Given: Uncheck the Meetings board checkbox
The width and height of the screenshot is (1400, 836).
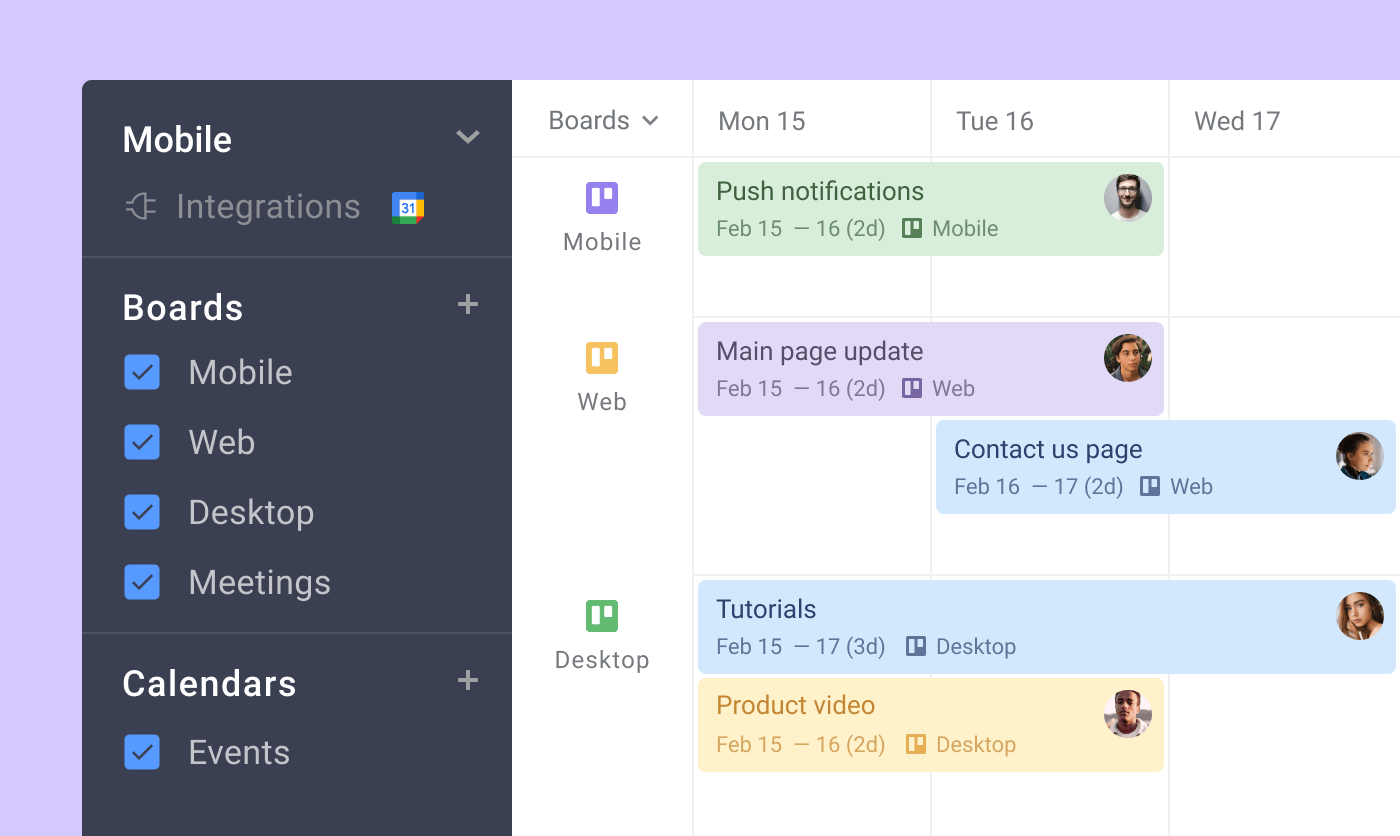Looking at the screenshot, I should click(x=142, y=582).
